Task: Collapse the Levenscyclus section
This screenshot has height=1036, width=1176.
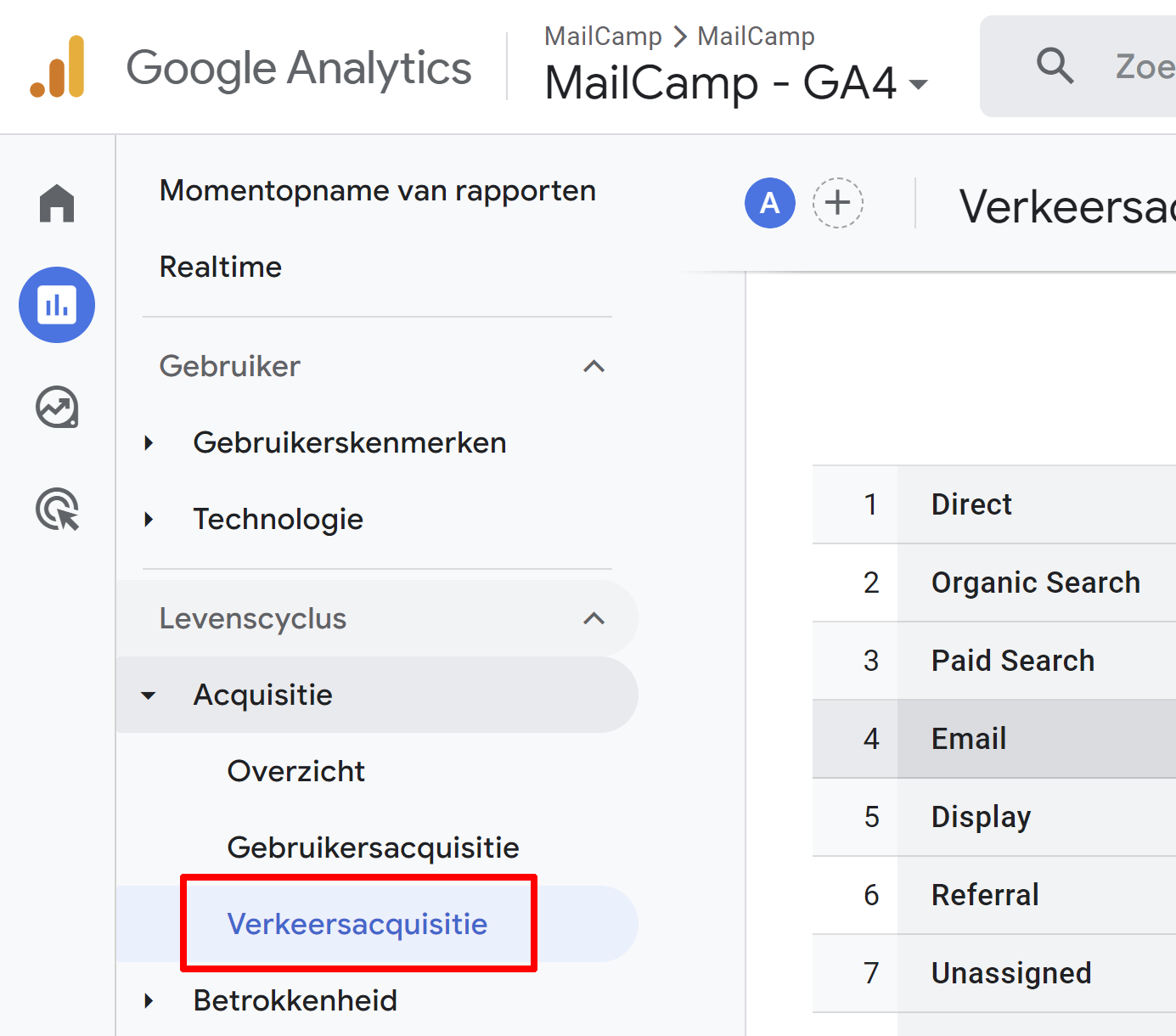Action: point(594,619)
